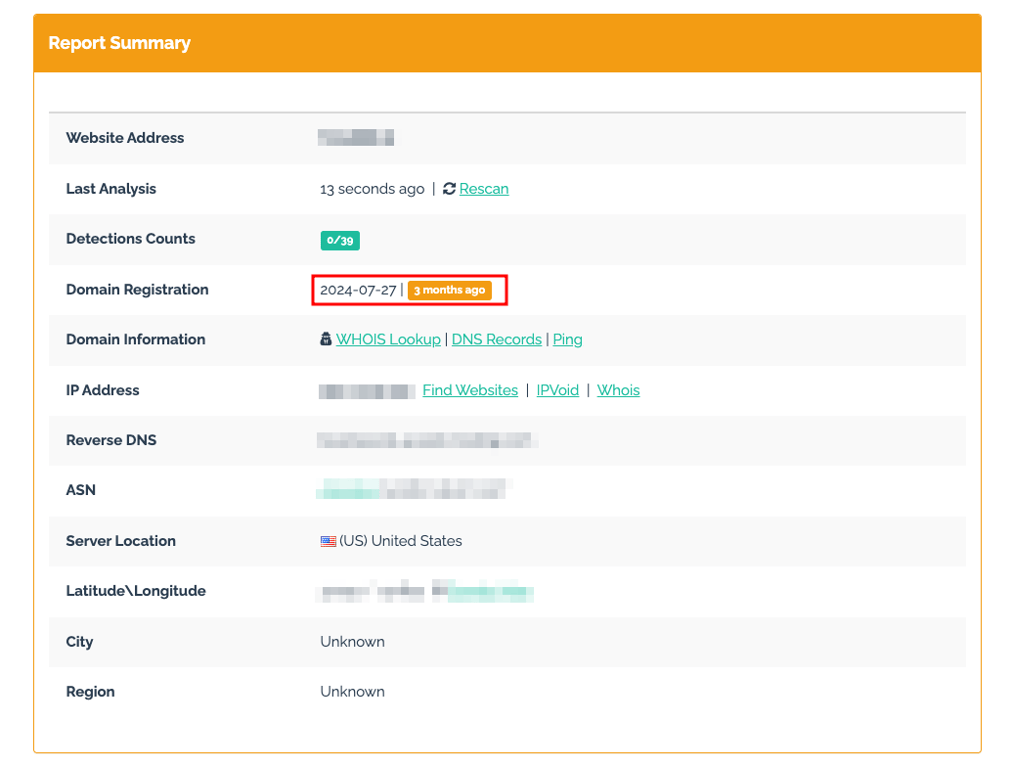The height and width of the screenshot is (768, 1012).
Task: Click the circular Rescan refresh icon
Action: tap(448, 188)
